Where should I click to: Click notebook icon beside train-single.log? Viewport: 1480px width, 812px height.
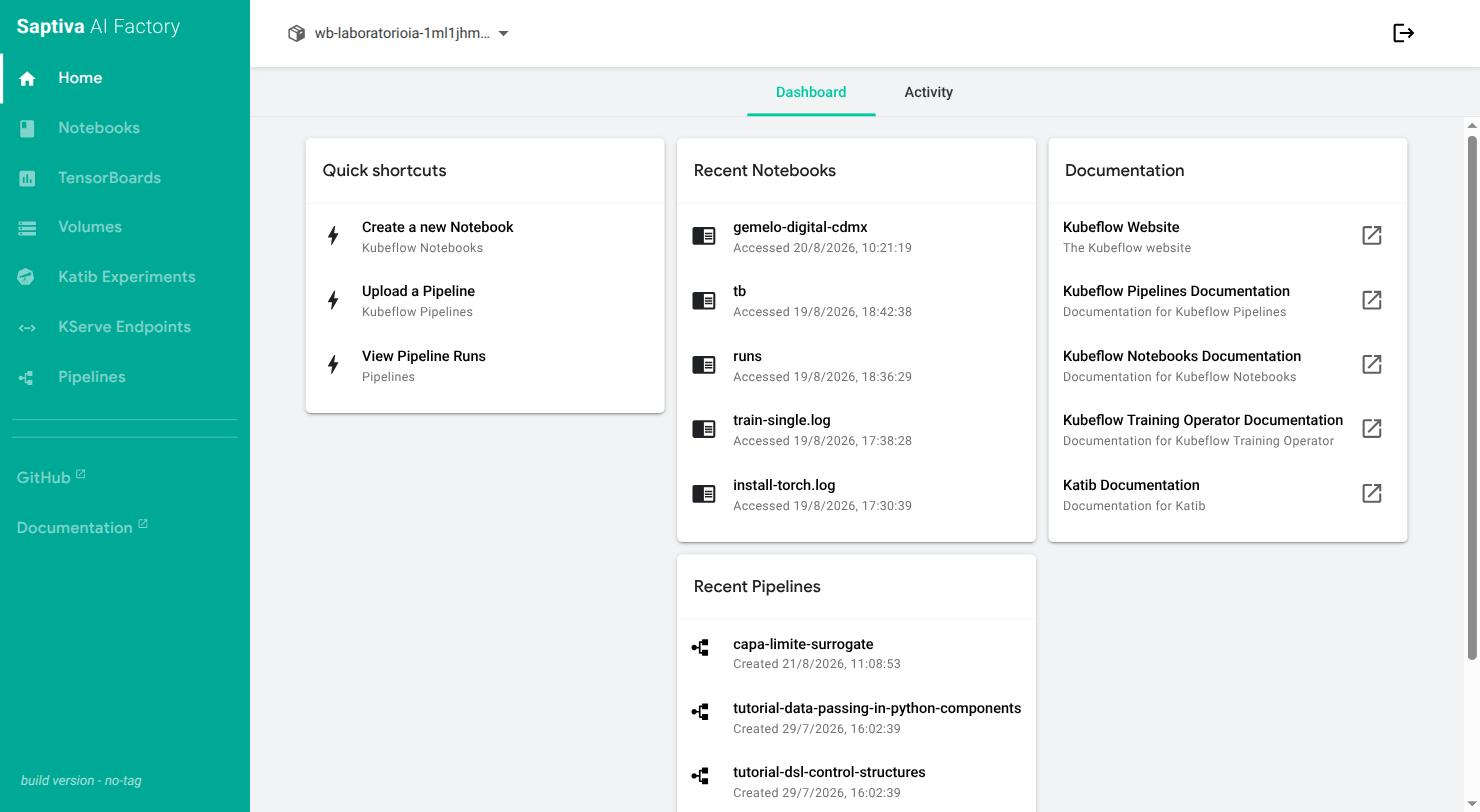tap(704, 429)
